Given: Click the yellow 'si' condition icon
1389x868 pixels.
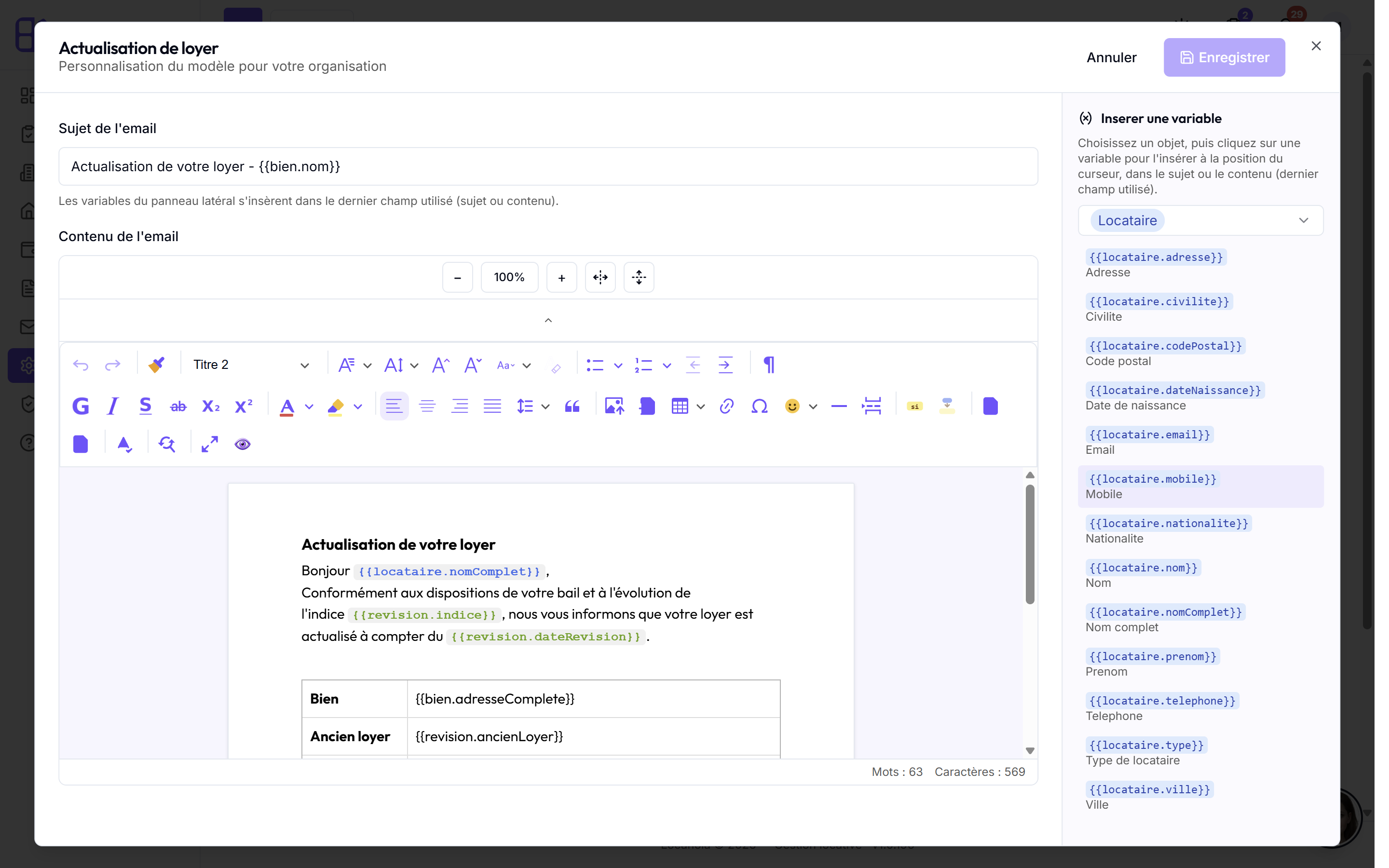Looking at the screenshot, I should [915, 407].
